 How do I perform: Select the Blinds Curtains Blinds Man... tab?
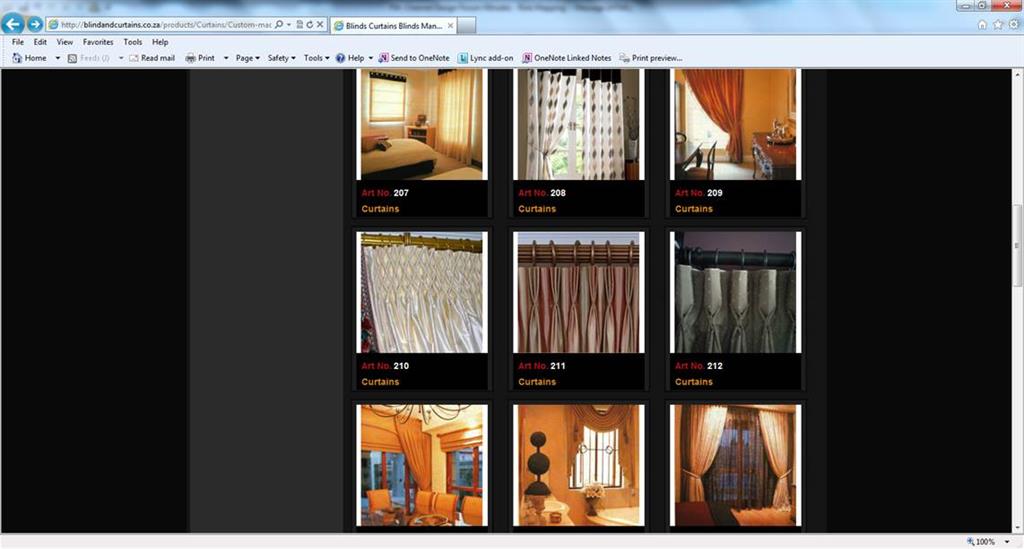[x=394, y=25]
